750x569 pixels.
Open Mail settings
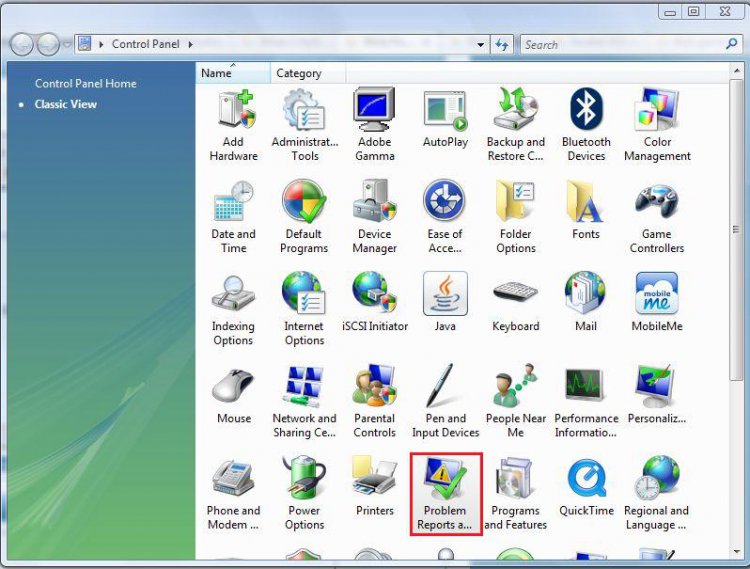point(585,303)
